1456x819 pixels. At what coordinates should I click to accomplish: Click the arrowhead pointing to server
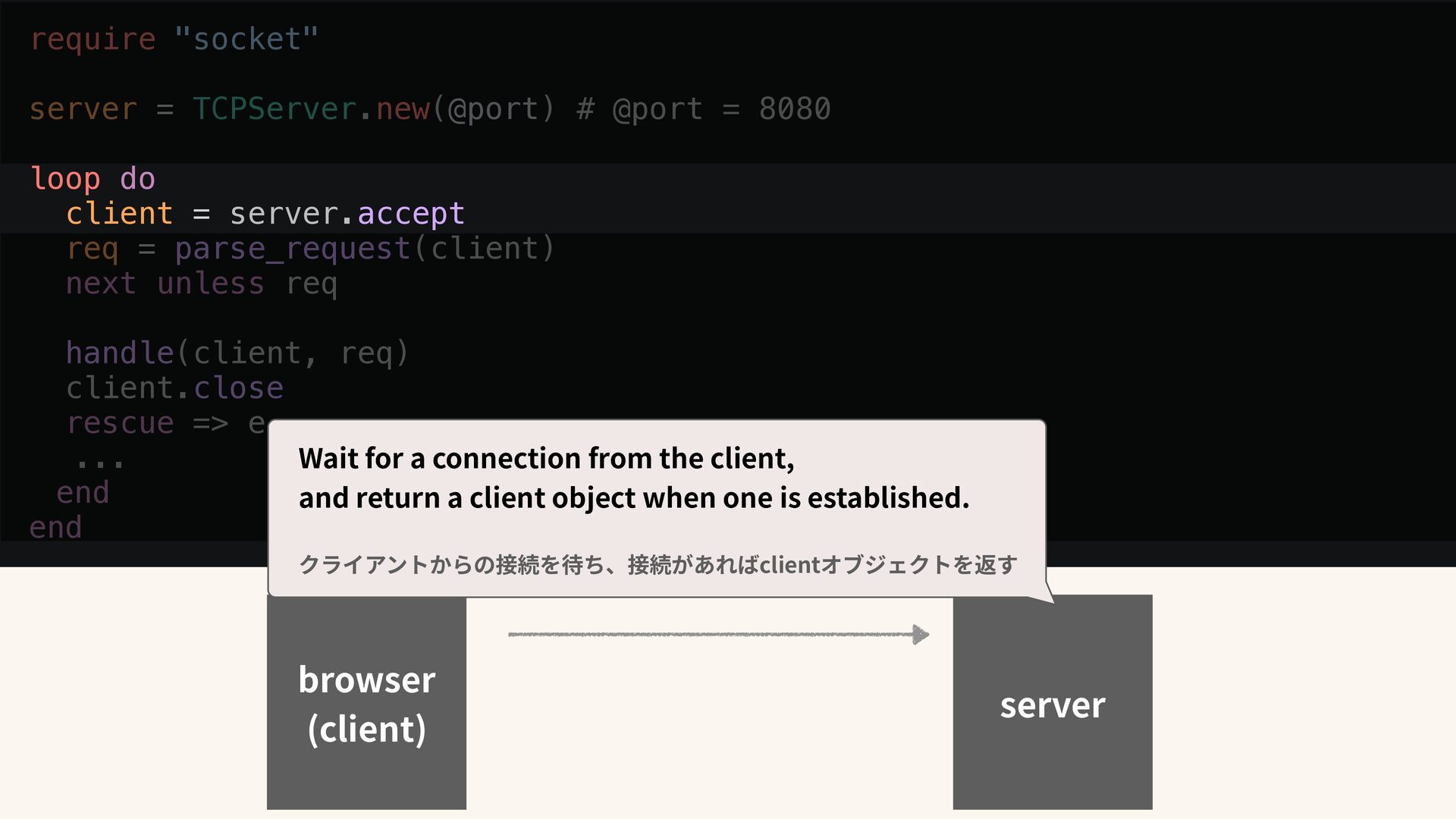[921, 634]
